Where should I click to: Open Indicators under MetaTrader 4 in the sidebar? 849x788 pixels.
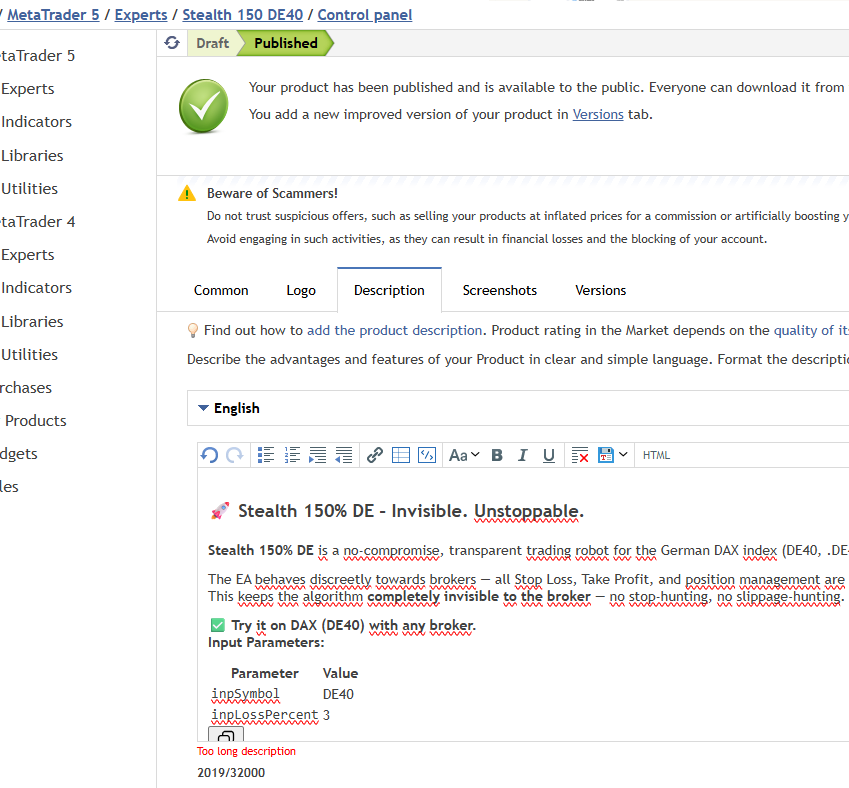[36, 288]
